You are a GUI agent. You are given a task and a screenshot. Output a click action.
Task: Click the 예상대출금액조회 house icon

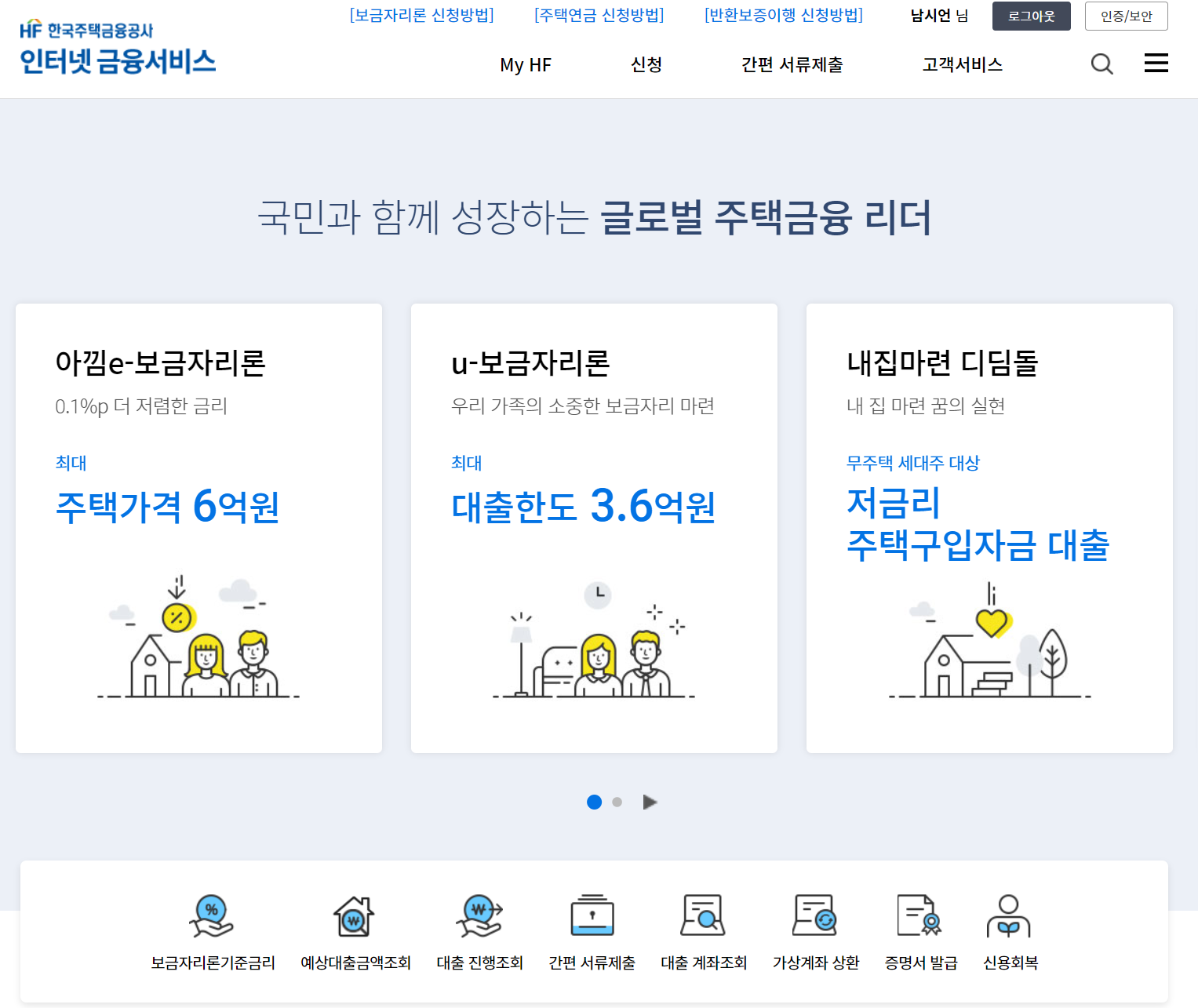(x=354, y=915)
